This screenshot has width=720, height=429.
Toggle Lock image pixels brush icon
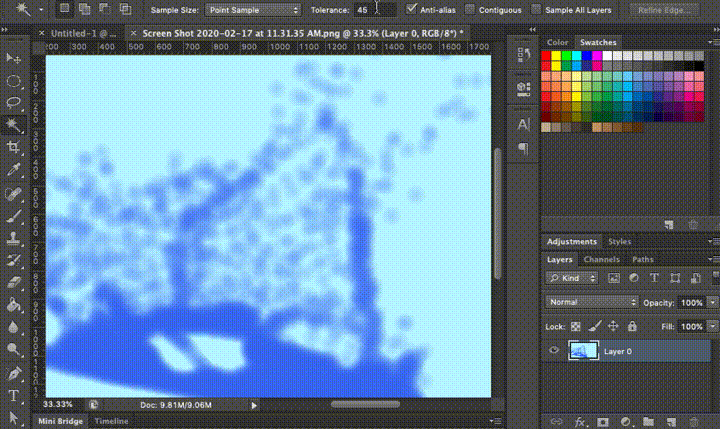595,327
